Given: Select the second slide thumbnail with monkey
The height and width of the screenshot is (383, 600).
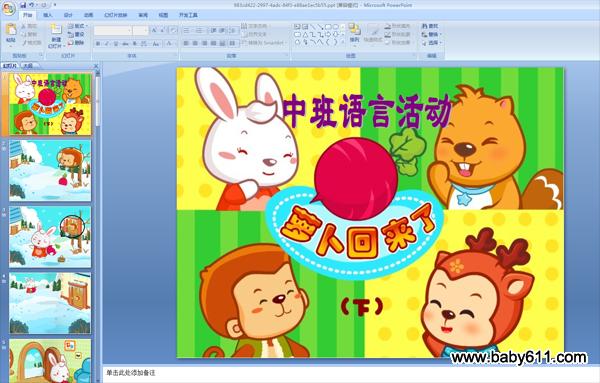Looking at the screenshot, I should coord(50,170).
